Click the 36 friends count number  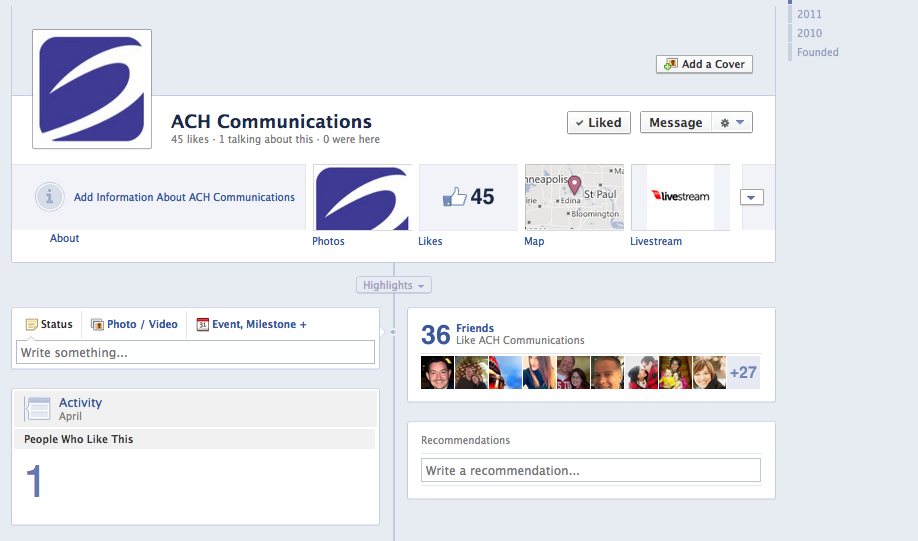(436, 335)
